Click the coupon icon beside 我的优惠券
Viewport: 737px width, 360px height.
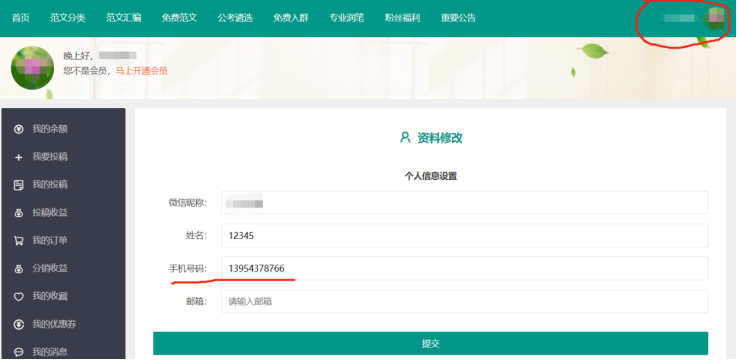[19, 325]
